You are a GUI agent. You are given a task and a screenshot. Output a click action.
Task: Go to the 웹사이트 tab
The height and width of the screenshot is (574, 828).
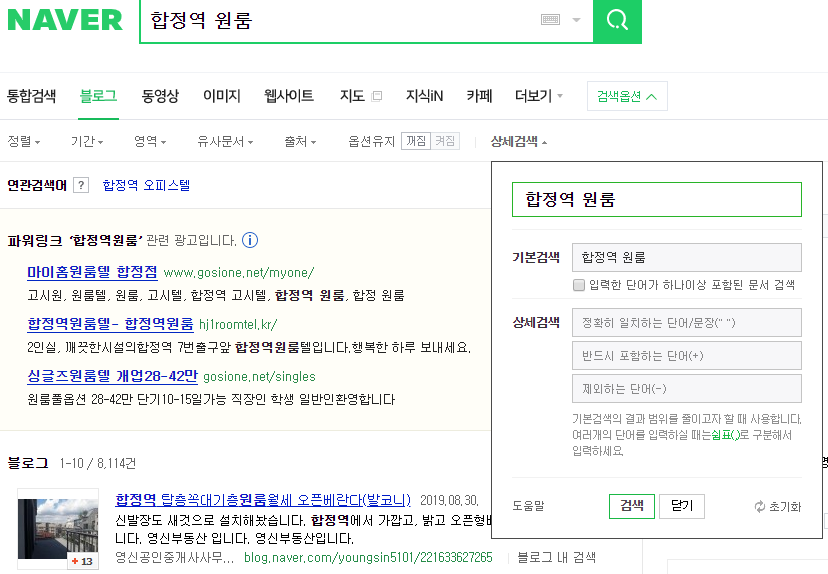[289, 96]
